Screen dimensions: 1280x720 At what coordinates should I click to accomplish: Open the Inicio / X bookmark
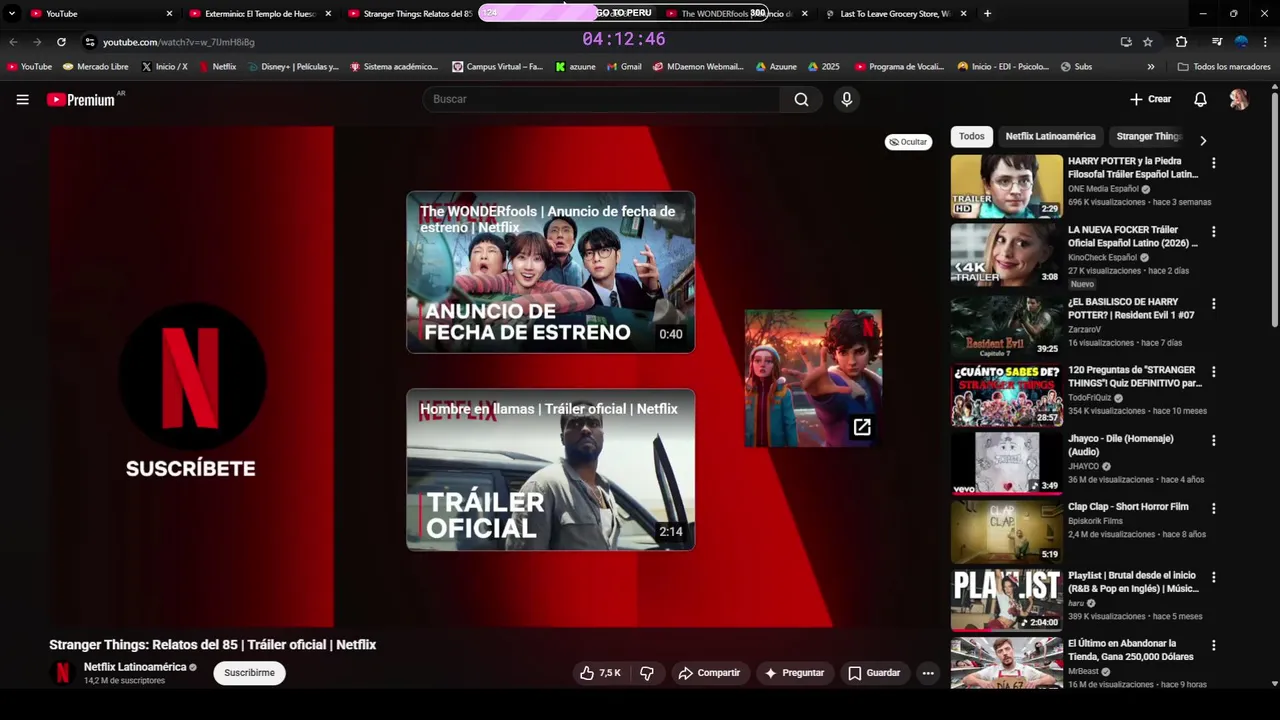[x=164, y=67]
